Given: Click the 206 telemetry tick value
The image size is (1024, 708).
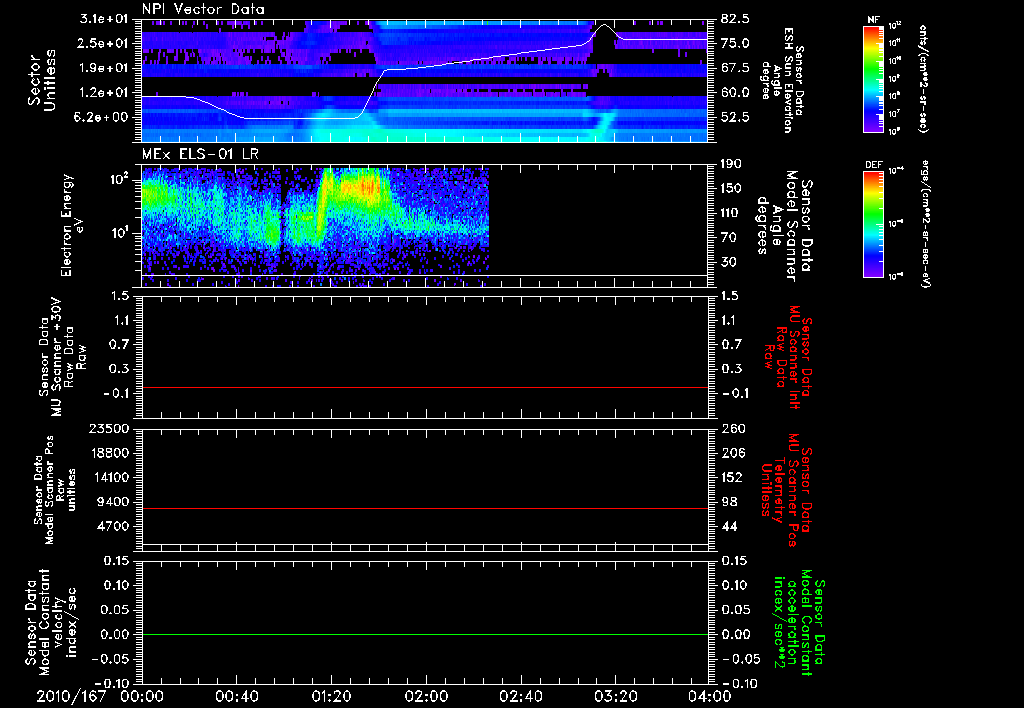Looking at the screenshot, I should (x=731, y=453).
